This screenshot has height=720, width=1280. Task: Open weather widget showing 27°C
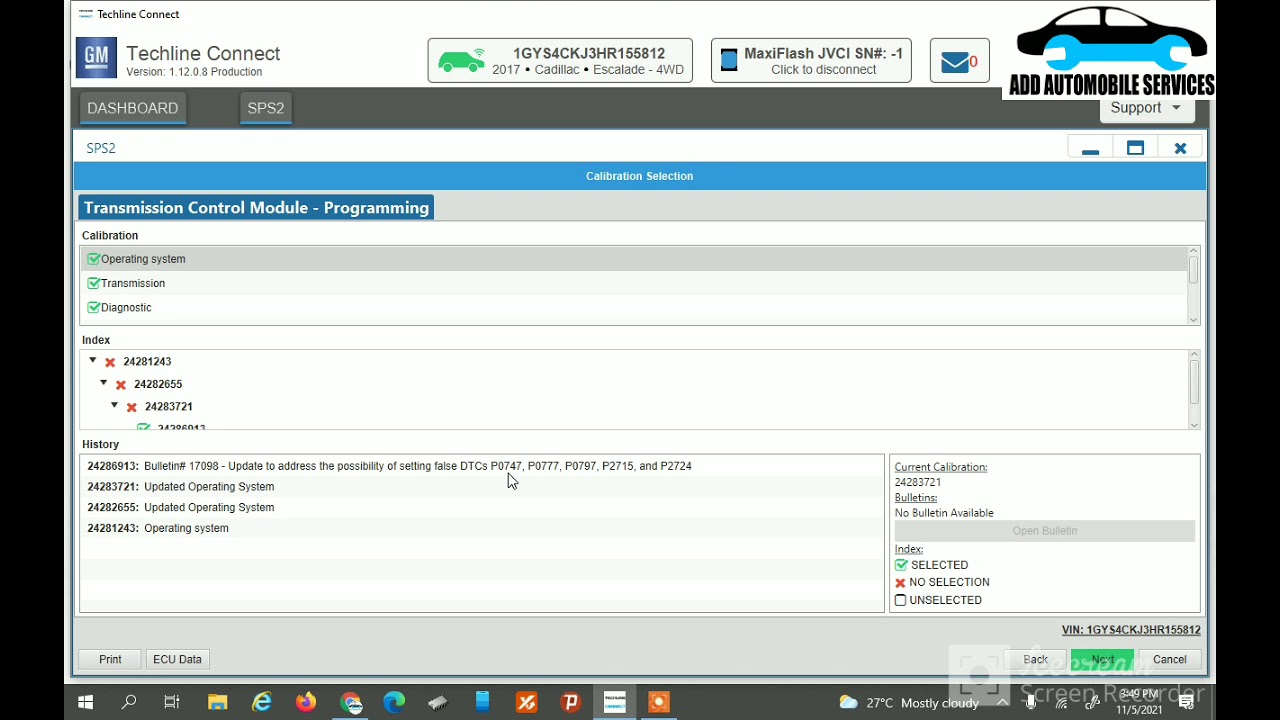tap(908, 702)
